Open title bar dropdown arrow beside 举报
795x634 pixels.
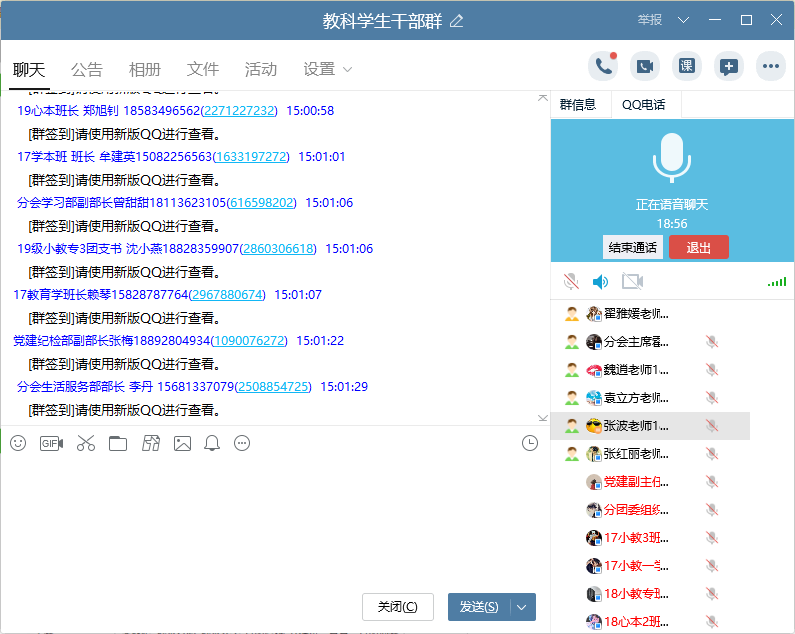tap(684, 20)
